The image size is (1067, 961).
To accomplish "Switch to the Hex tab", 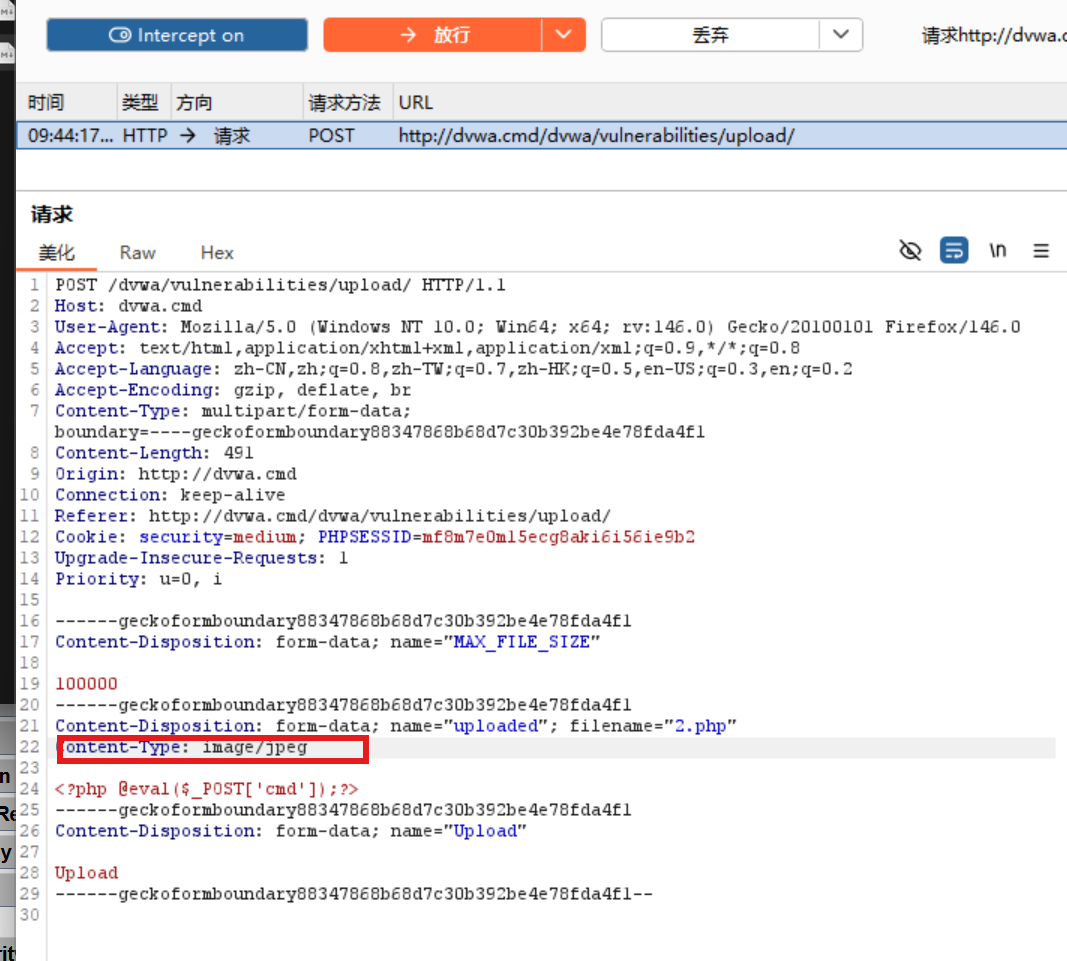I will [217, 253].
